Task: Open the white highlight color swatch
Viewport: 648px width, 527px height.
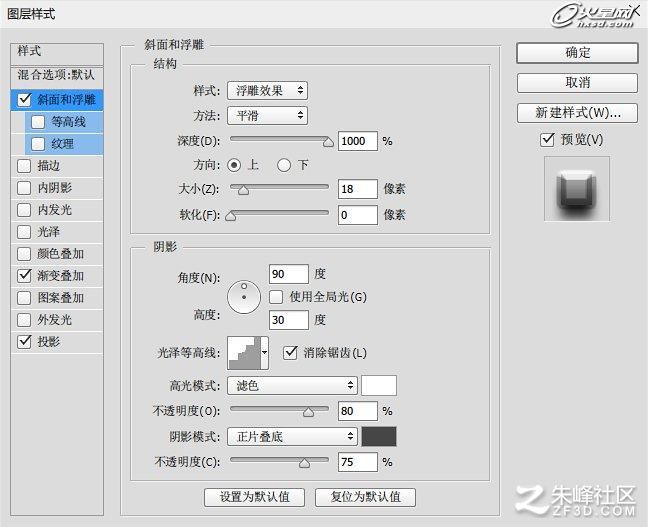Action: pyautogui.click(x=379, y=386)
